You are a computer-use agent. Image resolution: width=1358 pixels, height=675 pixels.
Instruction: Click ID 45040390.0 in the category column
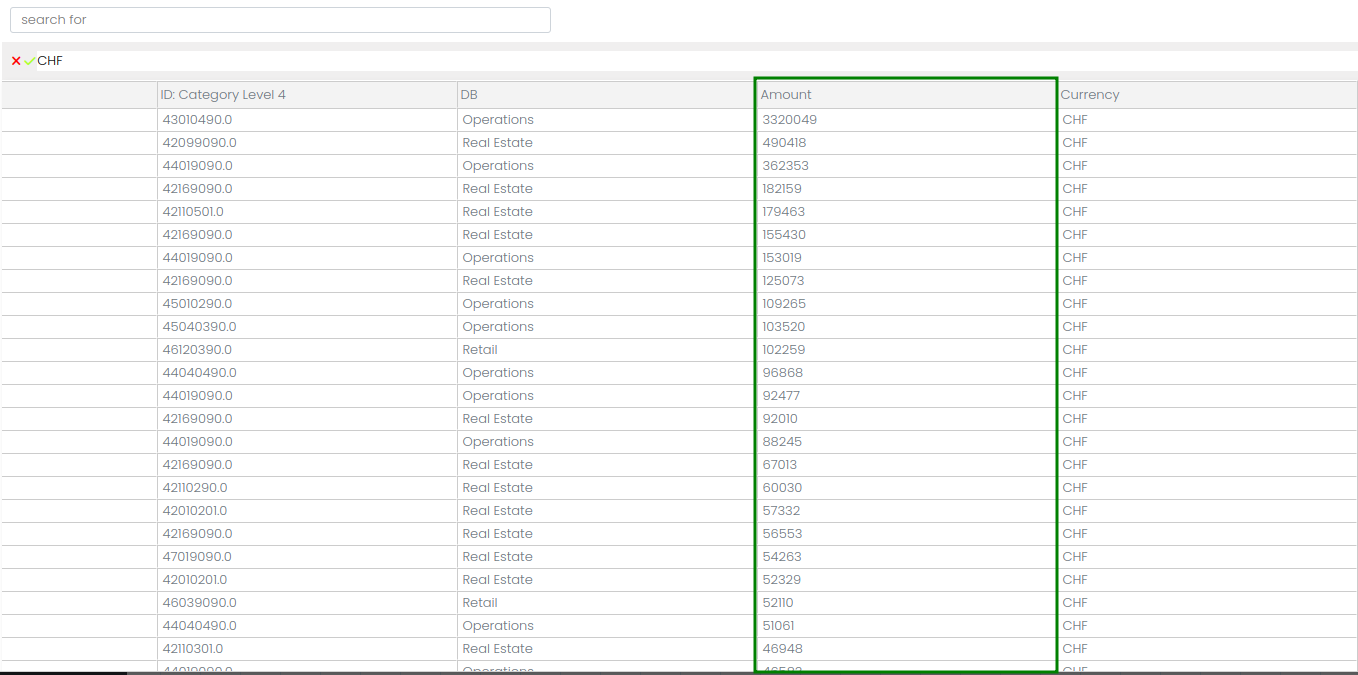tap(199, 327)
